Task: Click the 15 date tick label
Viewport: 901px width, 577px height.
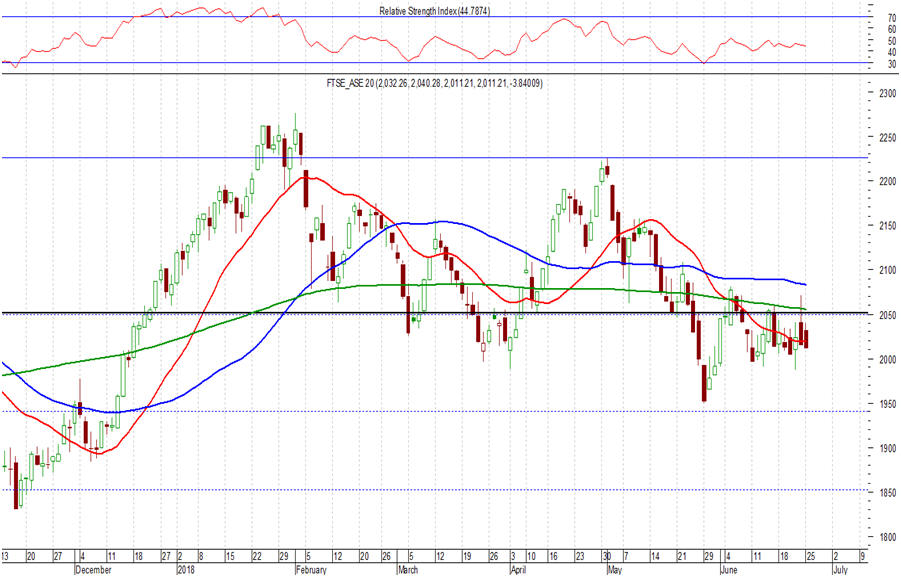Action: pyautogui.click(x=230, y=557)
